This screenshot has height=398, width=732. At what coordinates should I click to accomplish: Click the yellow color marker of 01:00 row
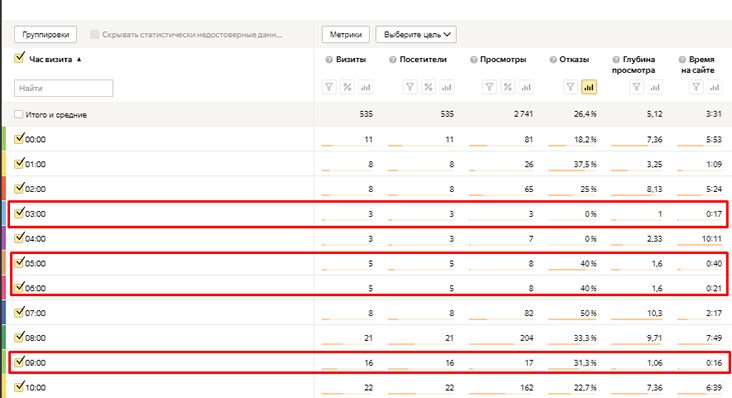pyautogui.click(x=4, y=164)
